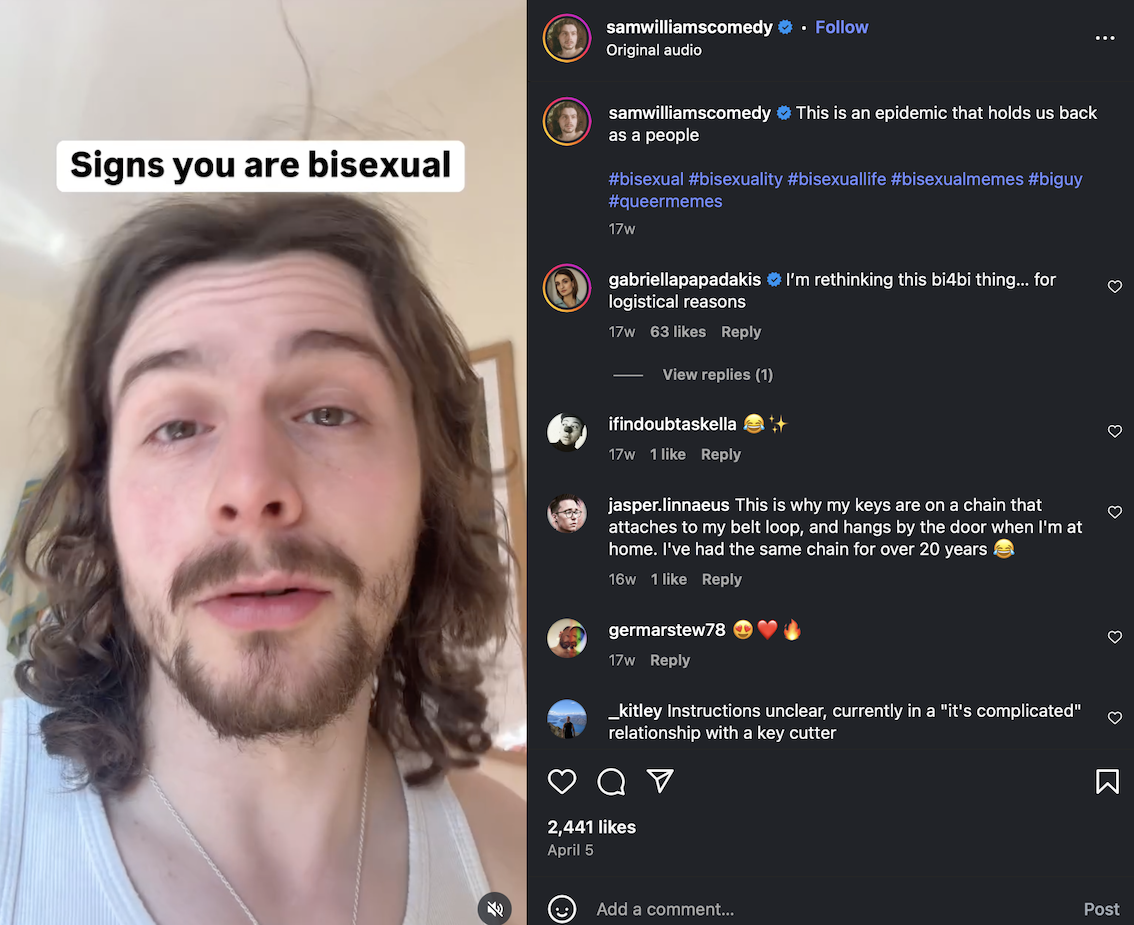Unmute the video with the speaker icon

(x=495, y=908)
